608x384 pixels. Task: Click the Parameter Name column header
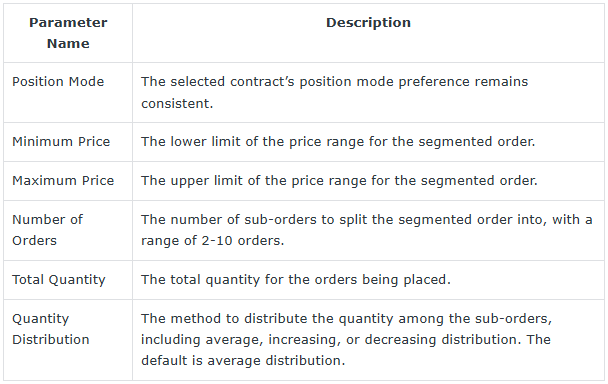tap(68, 33)
